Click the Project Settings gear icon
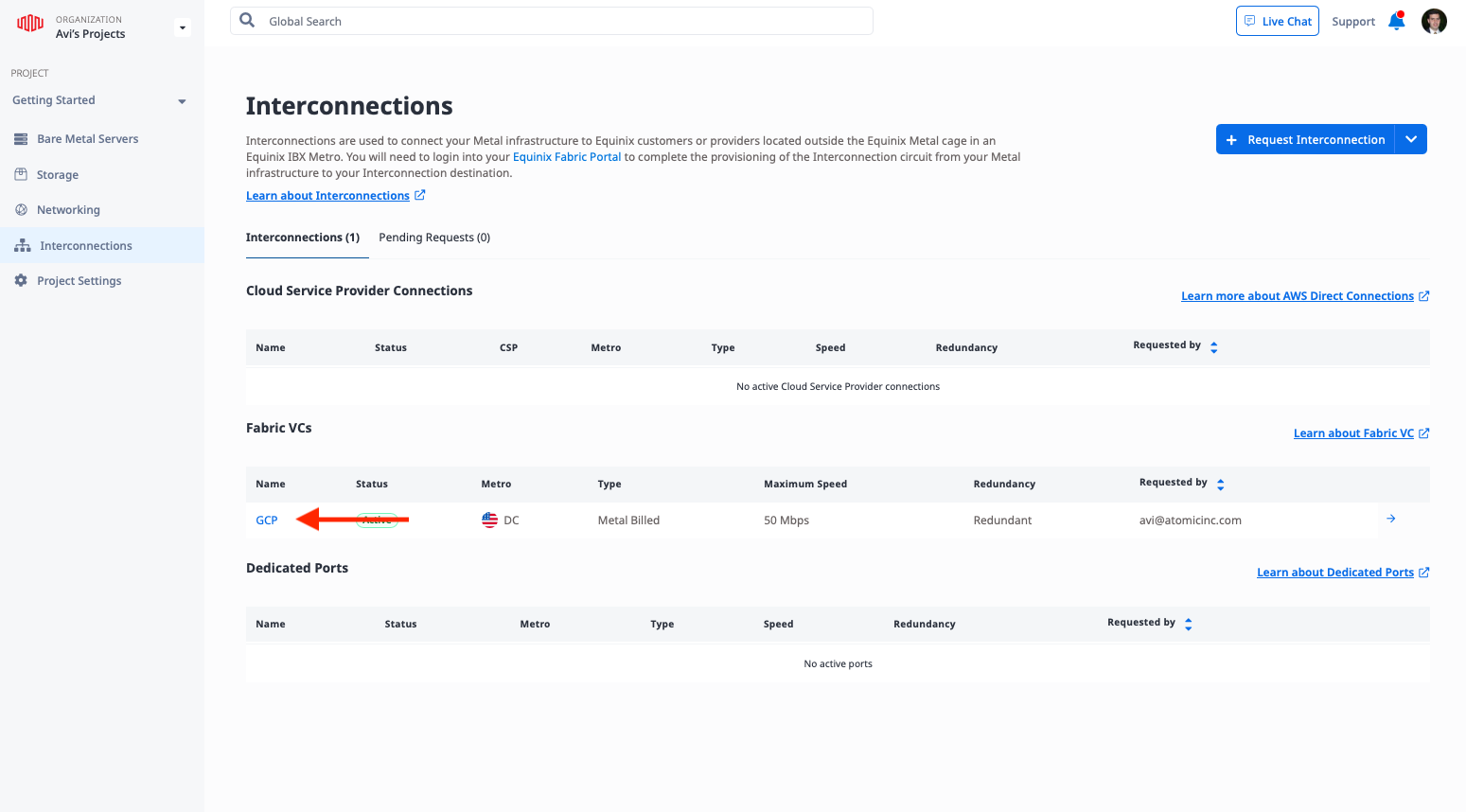The image size is (1466, 812). click(x=21, y=280)
